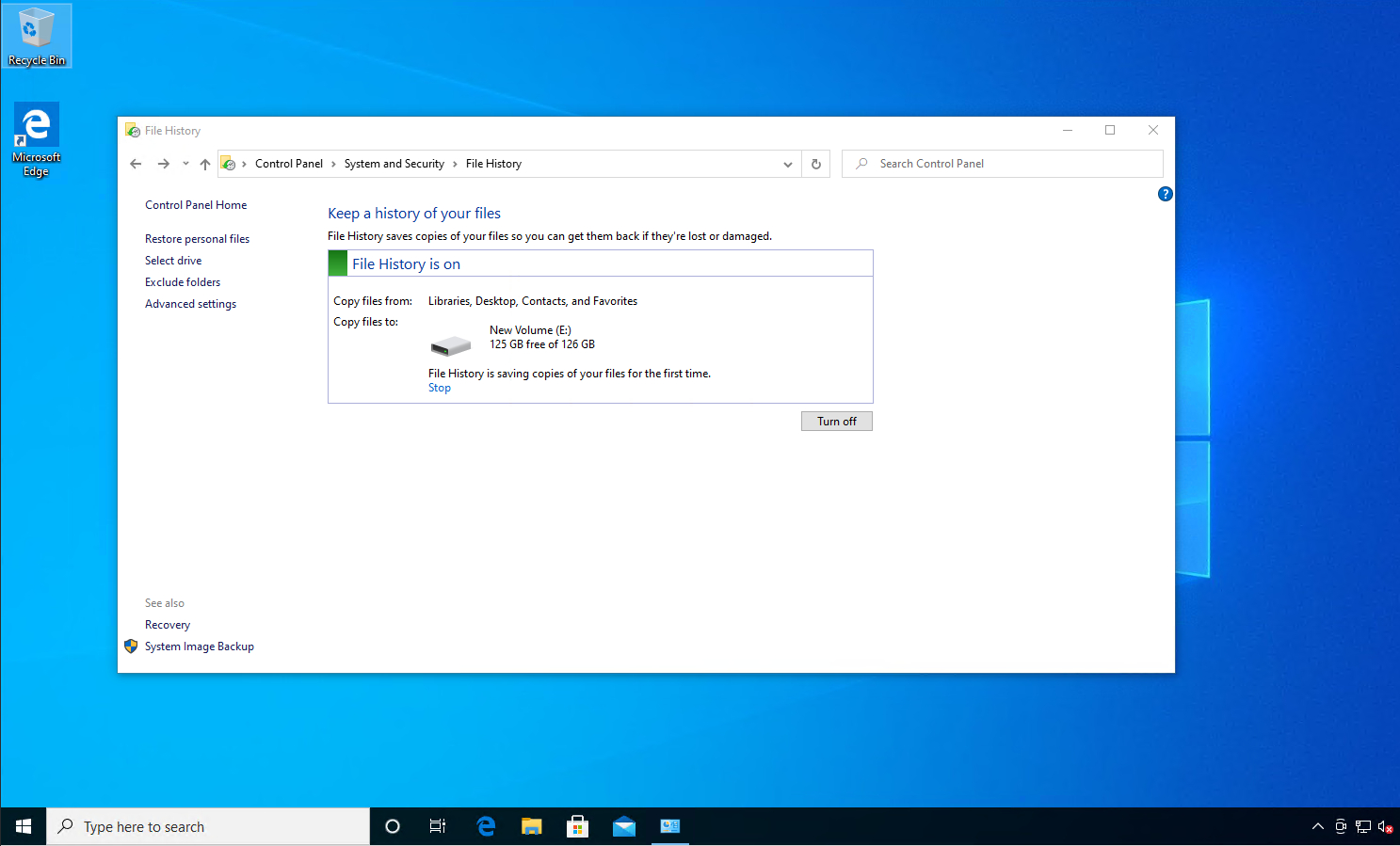Turn off File History
Screen dimensions: 1400x846
(836, 422)
